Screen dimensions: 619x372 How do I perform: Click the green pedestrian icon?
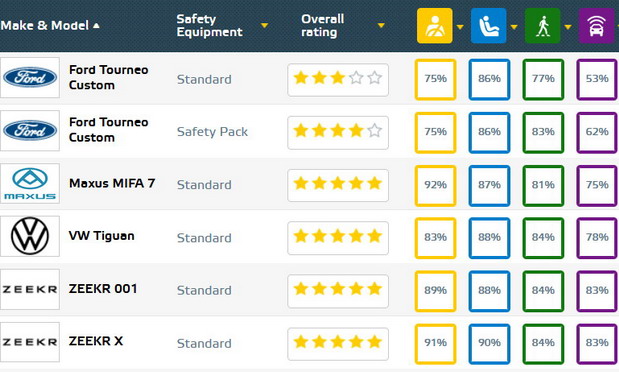click(x=542, y=26)
